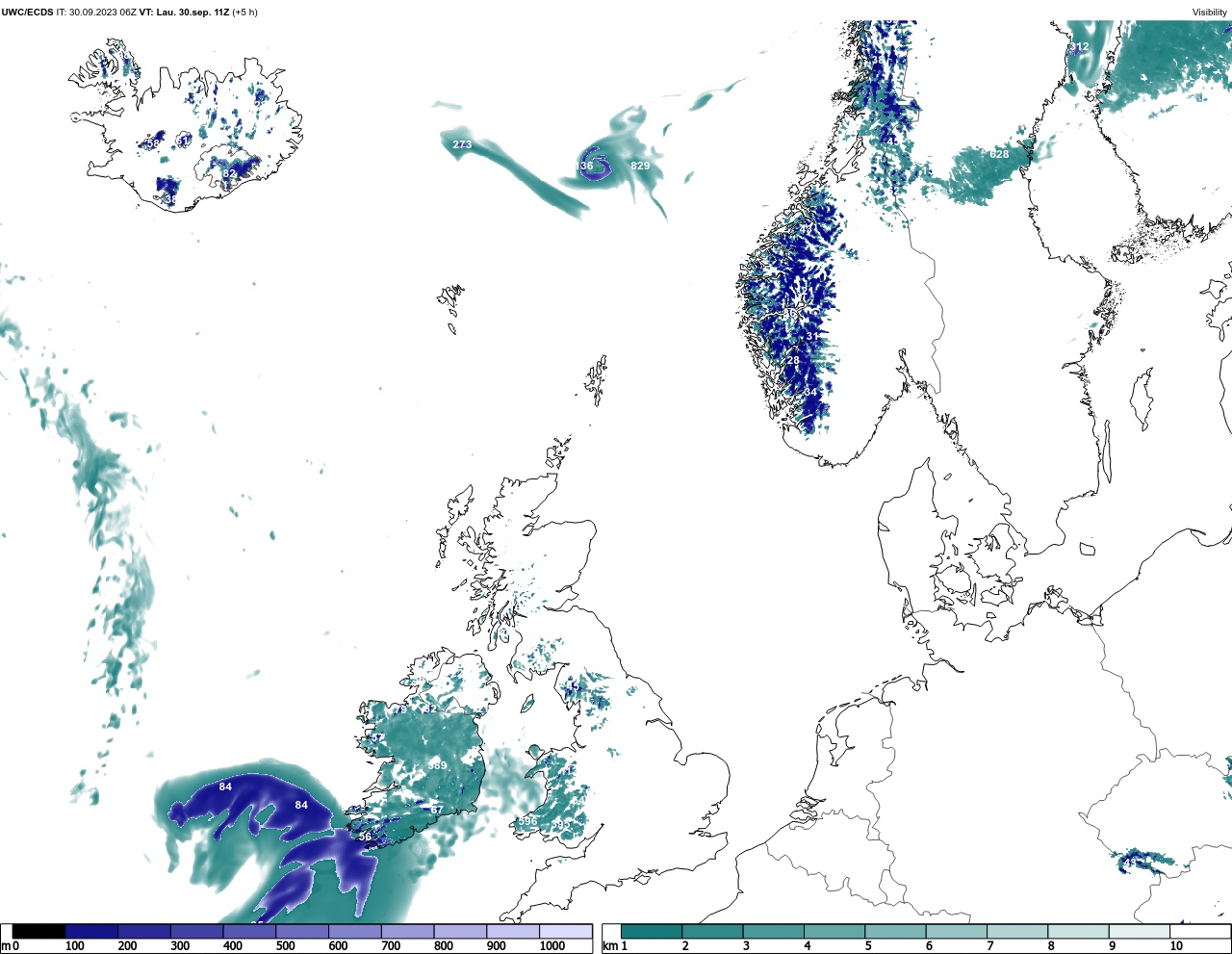Click the '1000' tick label on meter scale

(552, 947)
